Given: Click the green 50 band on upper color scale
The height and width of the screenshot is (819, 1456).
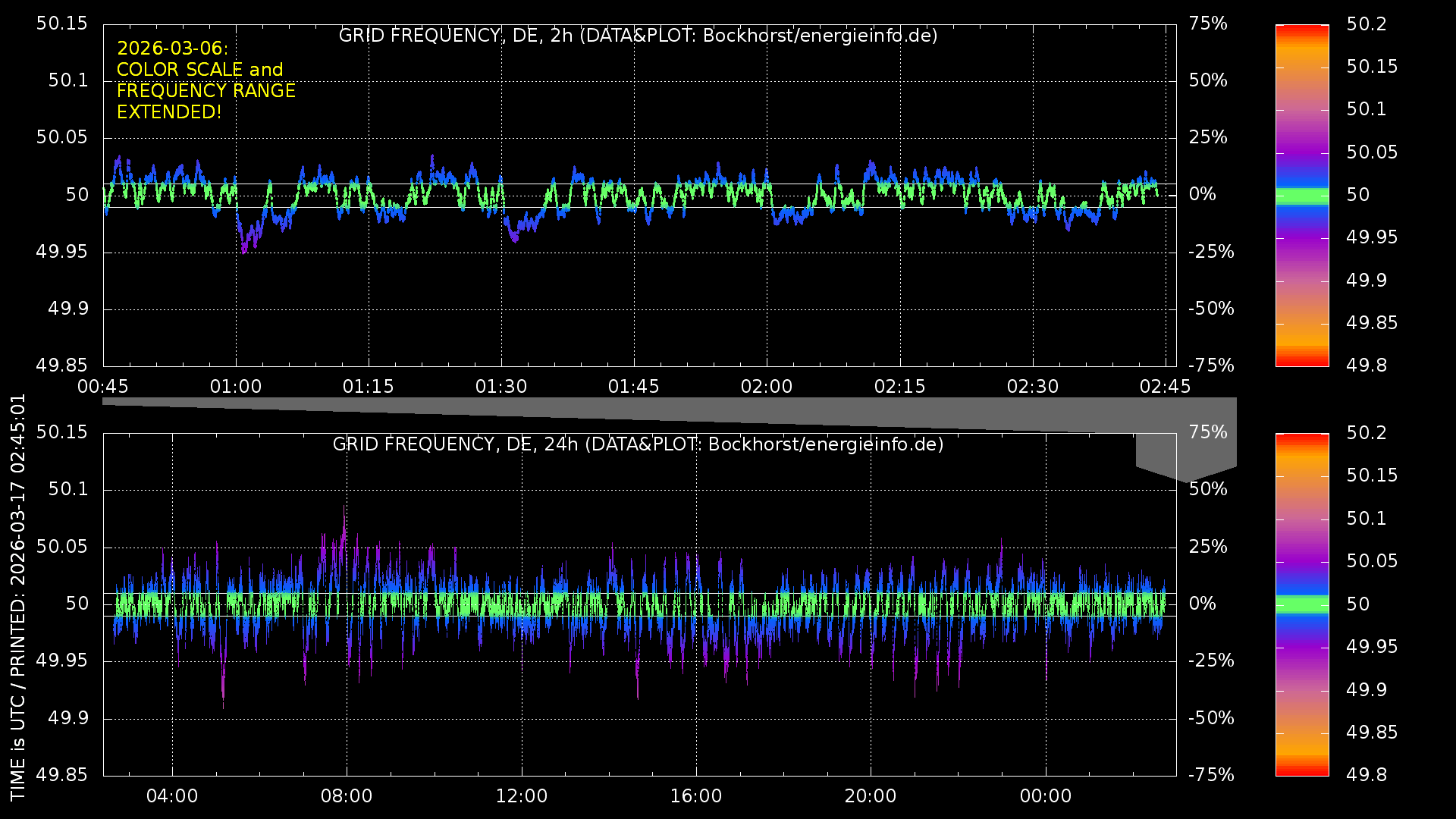Looking at the screenshot, I should pos(1302,196).
